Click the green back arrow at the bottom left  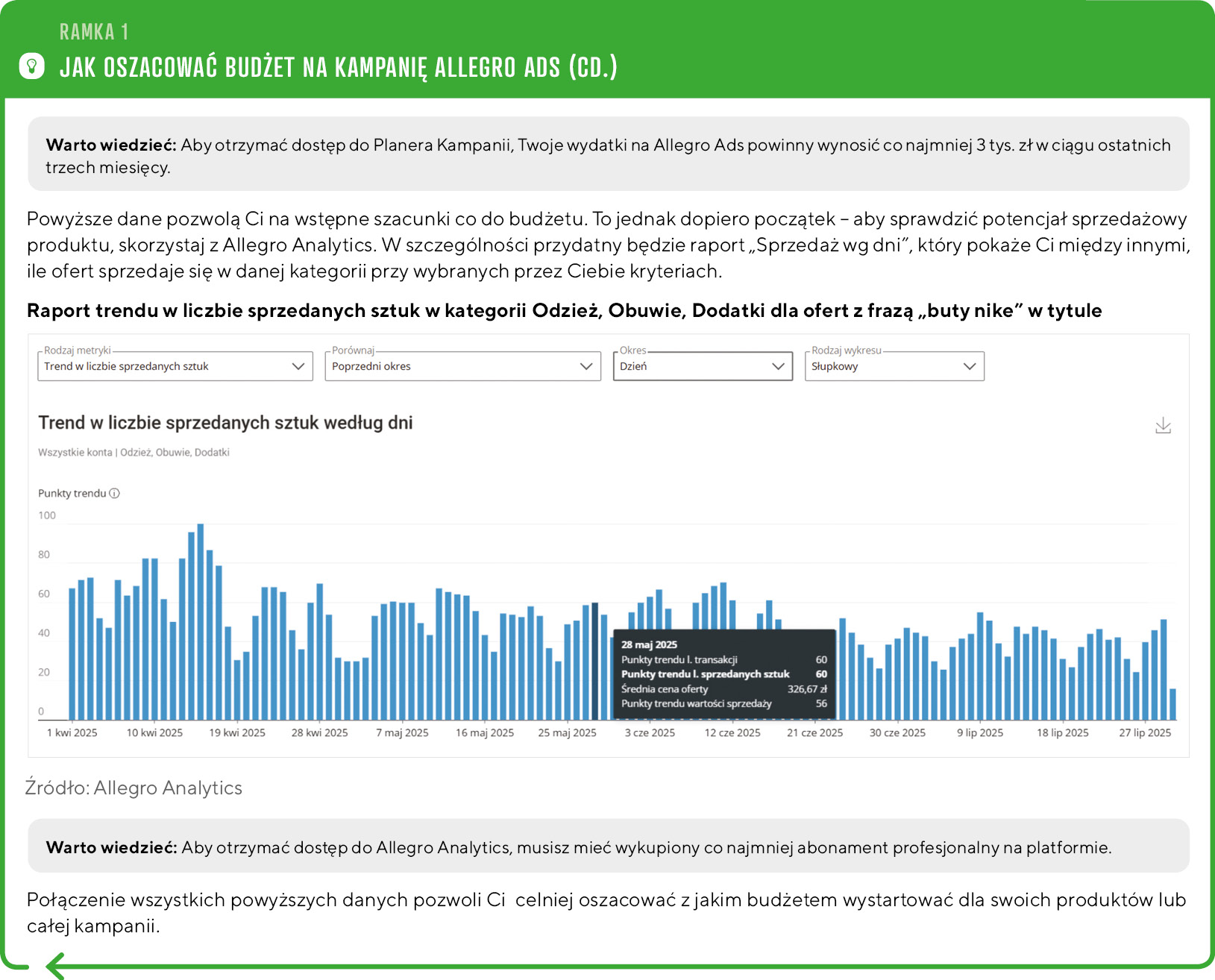coord(56,966)
